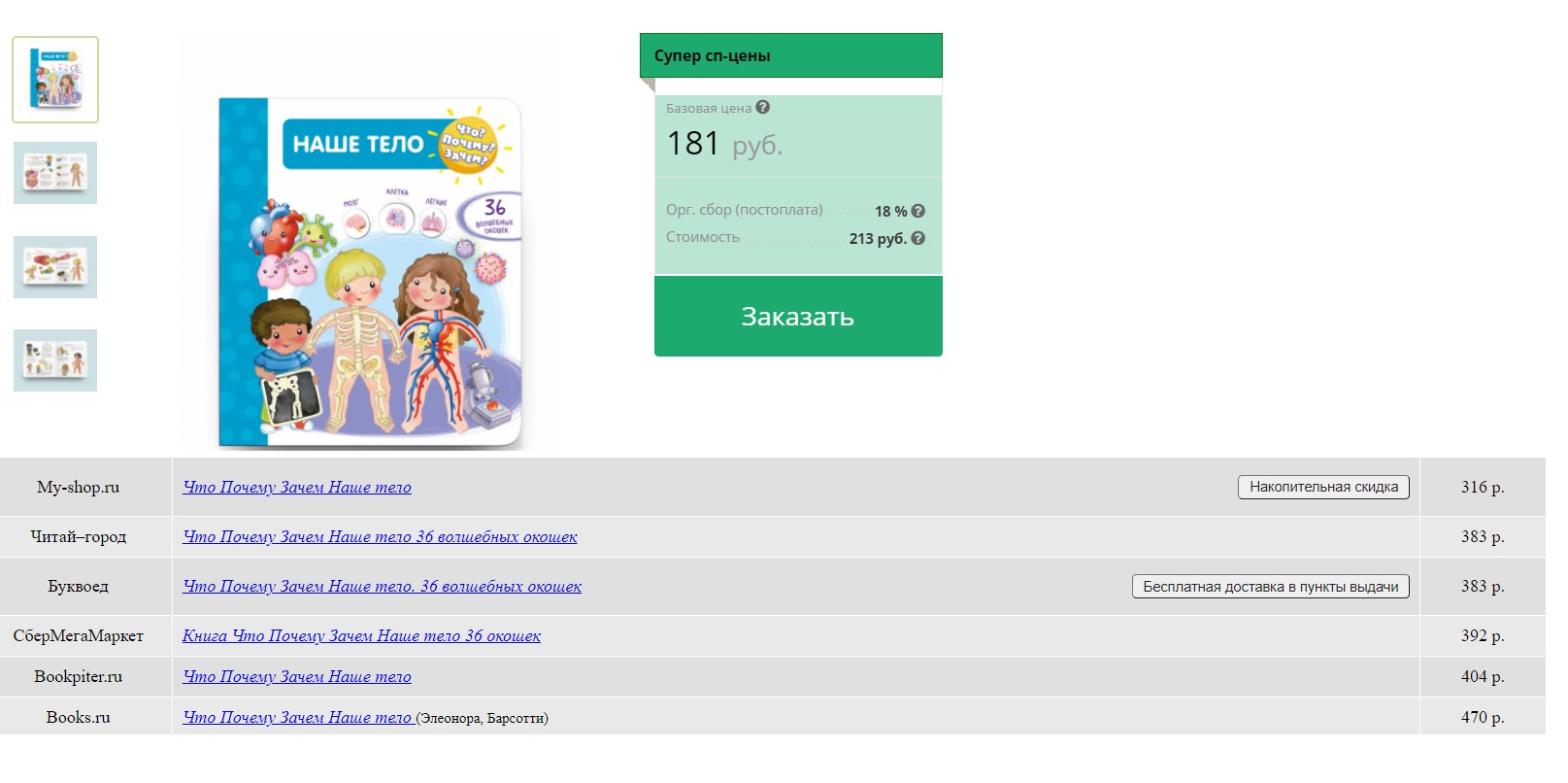Select the first book cover thumbnail
The width and height of the screenshot is (1568, 783).
pos(55,80)
